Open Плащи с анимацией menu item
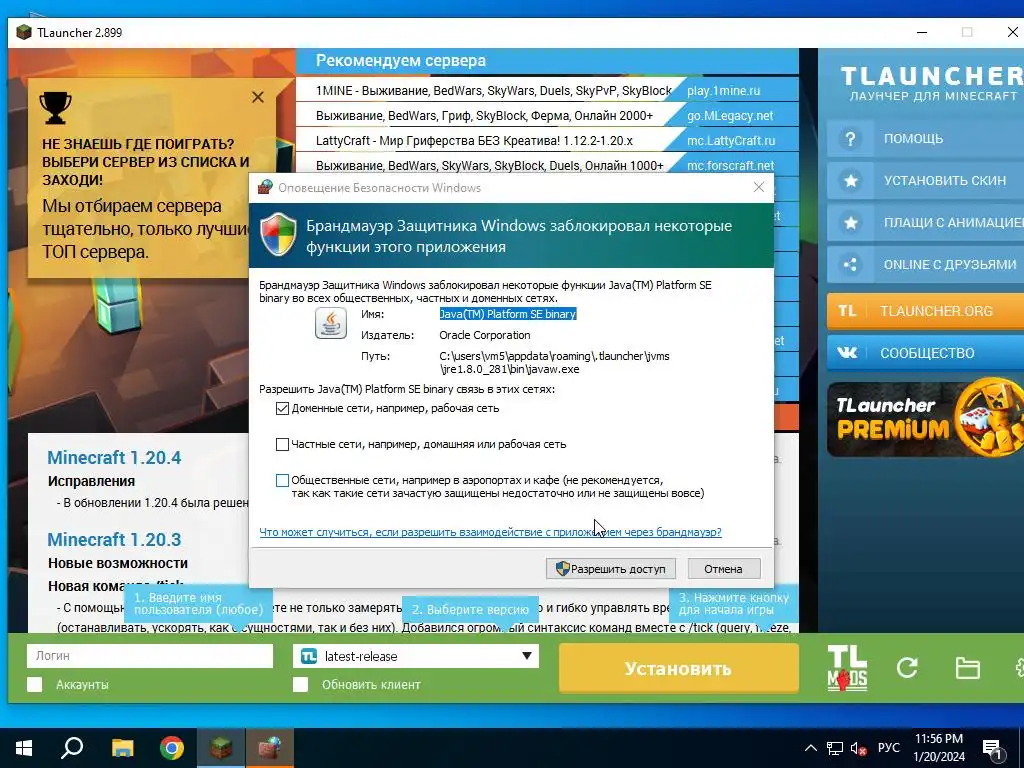Image resolution: width=1024 pixels, height=768 pixels. pyautogui.click(x=925, y=223)
